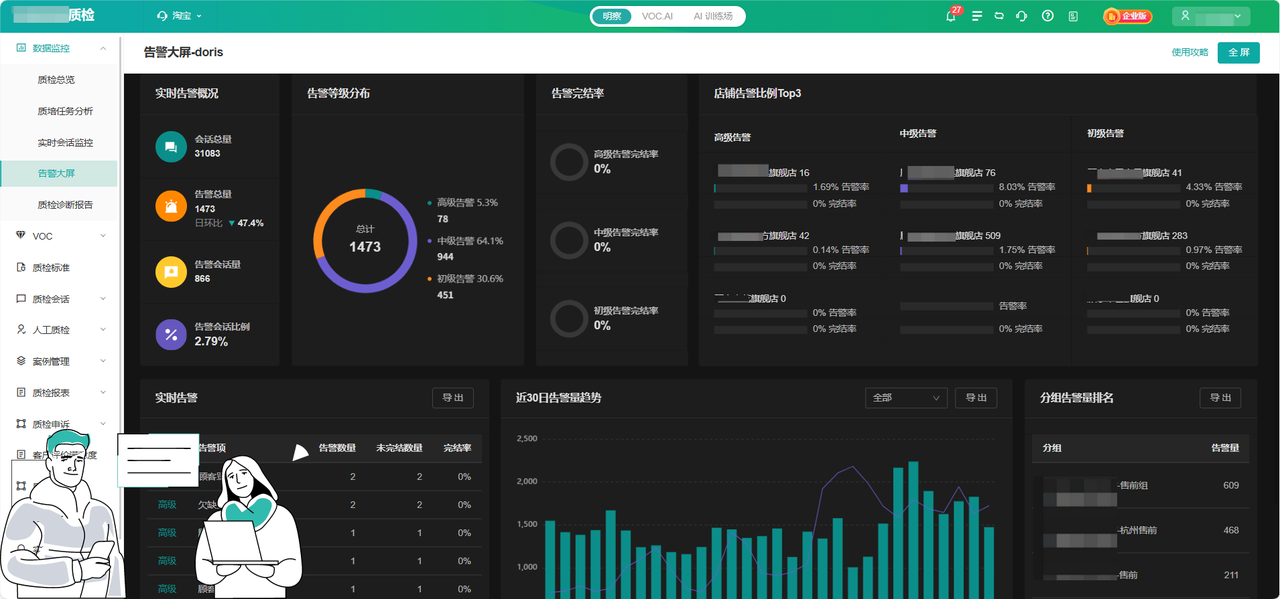Click the orange 告警总量 alarm icon

pyautogui.click(x=171, y=206)
